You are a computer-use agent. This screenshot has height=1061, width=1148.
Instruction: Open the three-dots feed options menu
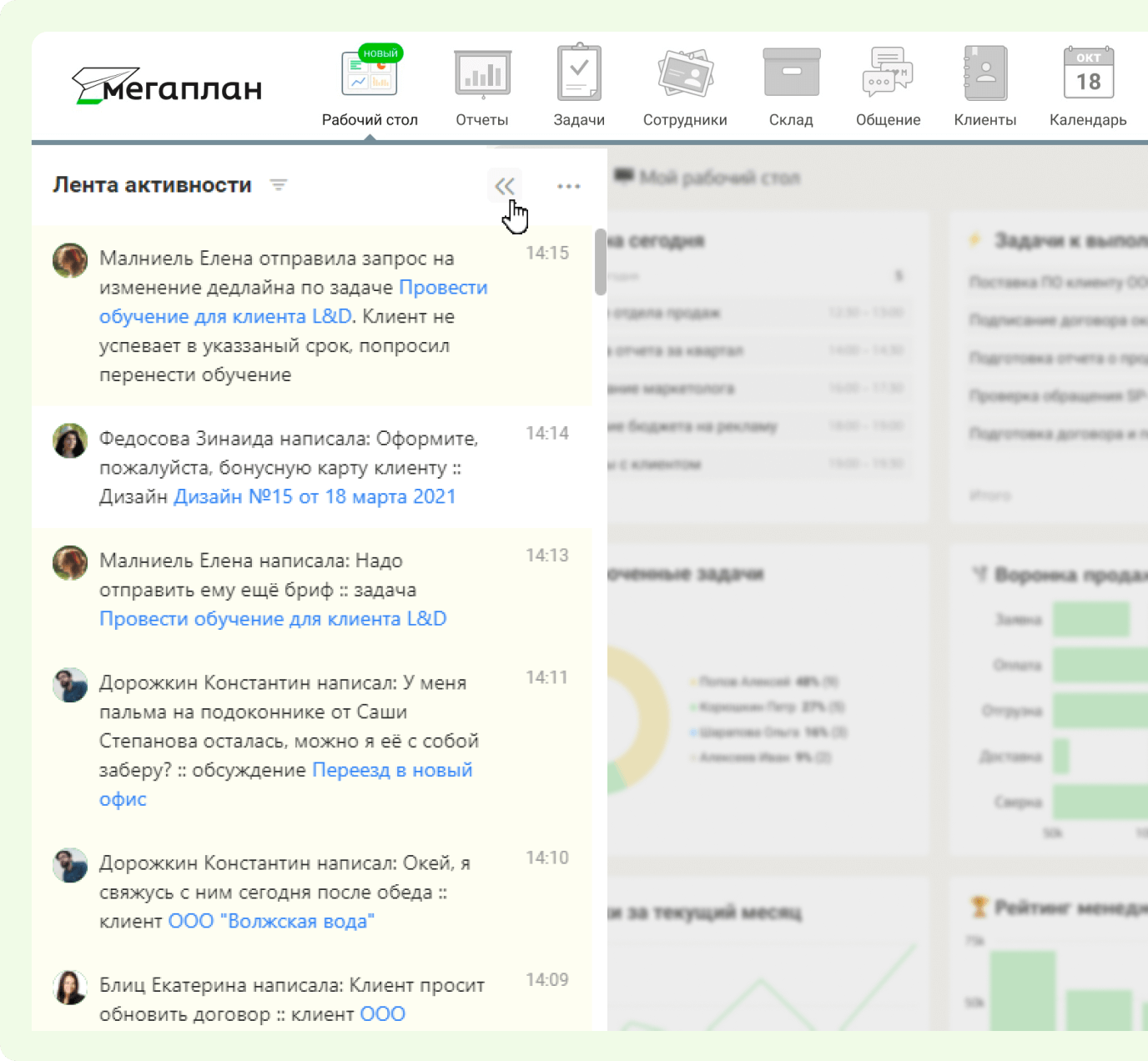[569, 186]
